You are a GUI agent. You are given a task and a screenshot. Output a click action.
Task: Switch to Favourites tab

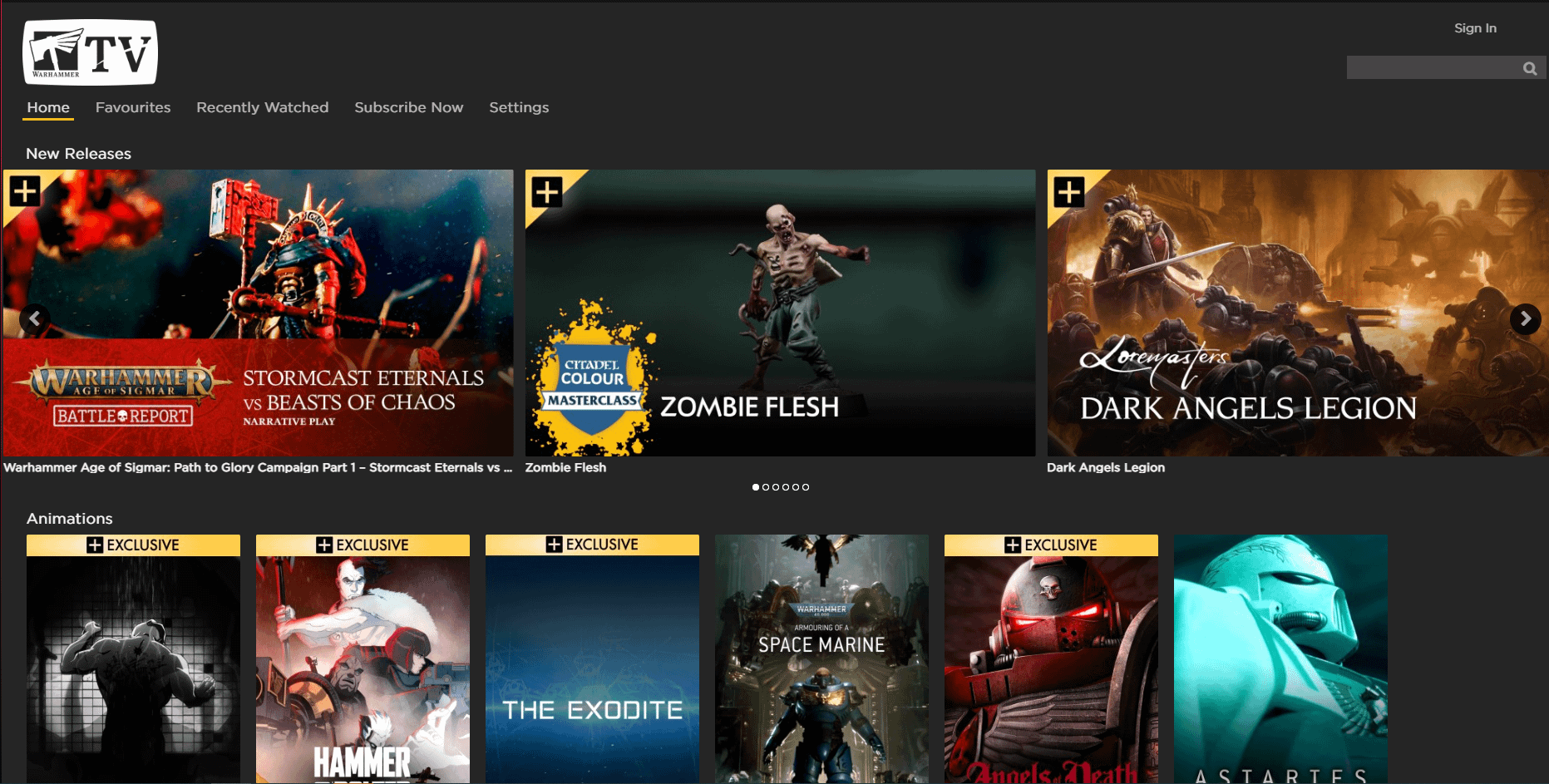[x=133, y=107]
